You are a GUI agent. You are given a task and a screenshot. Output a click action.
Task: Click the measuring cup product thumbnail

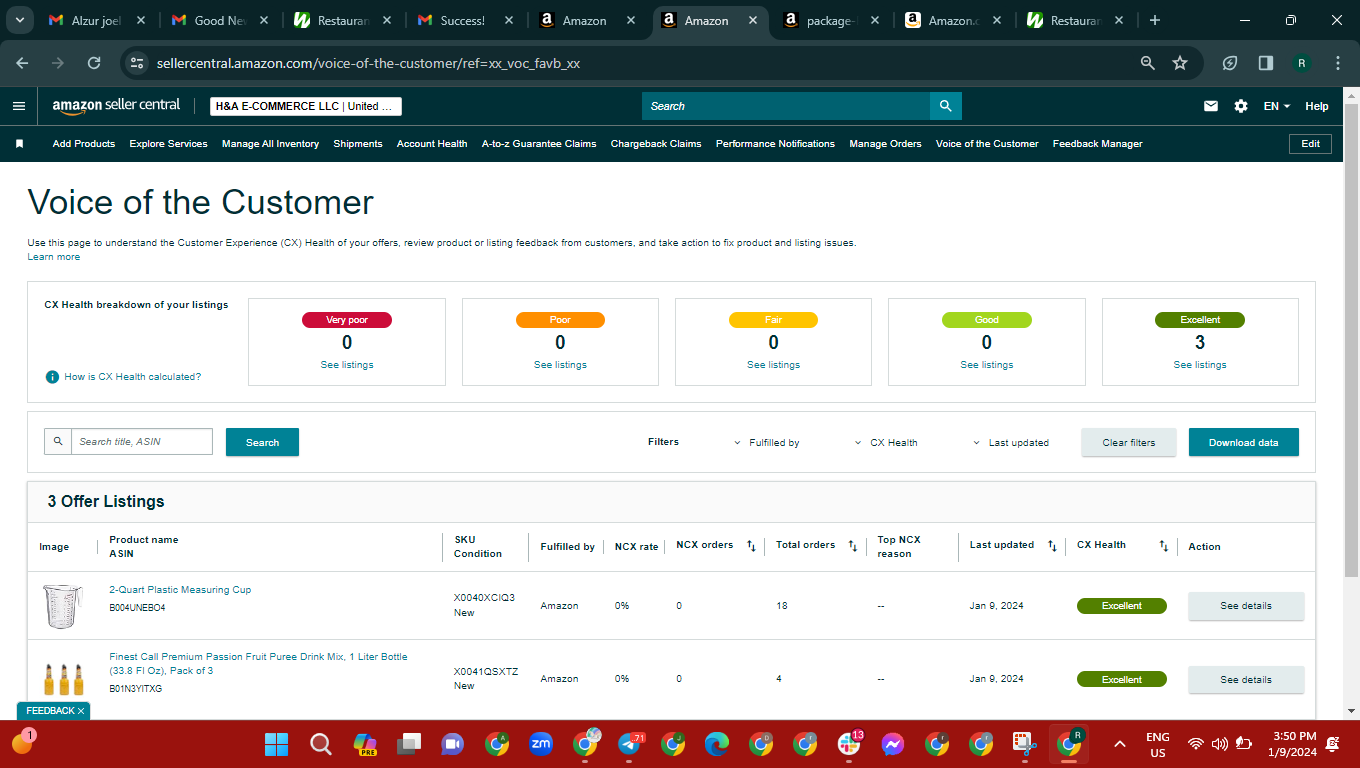point(62,606)
